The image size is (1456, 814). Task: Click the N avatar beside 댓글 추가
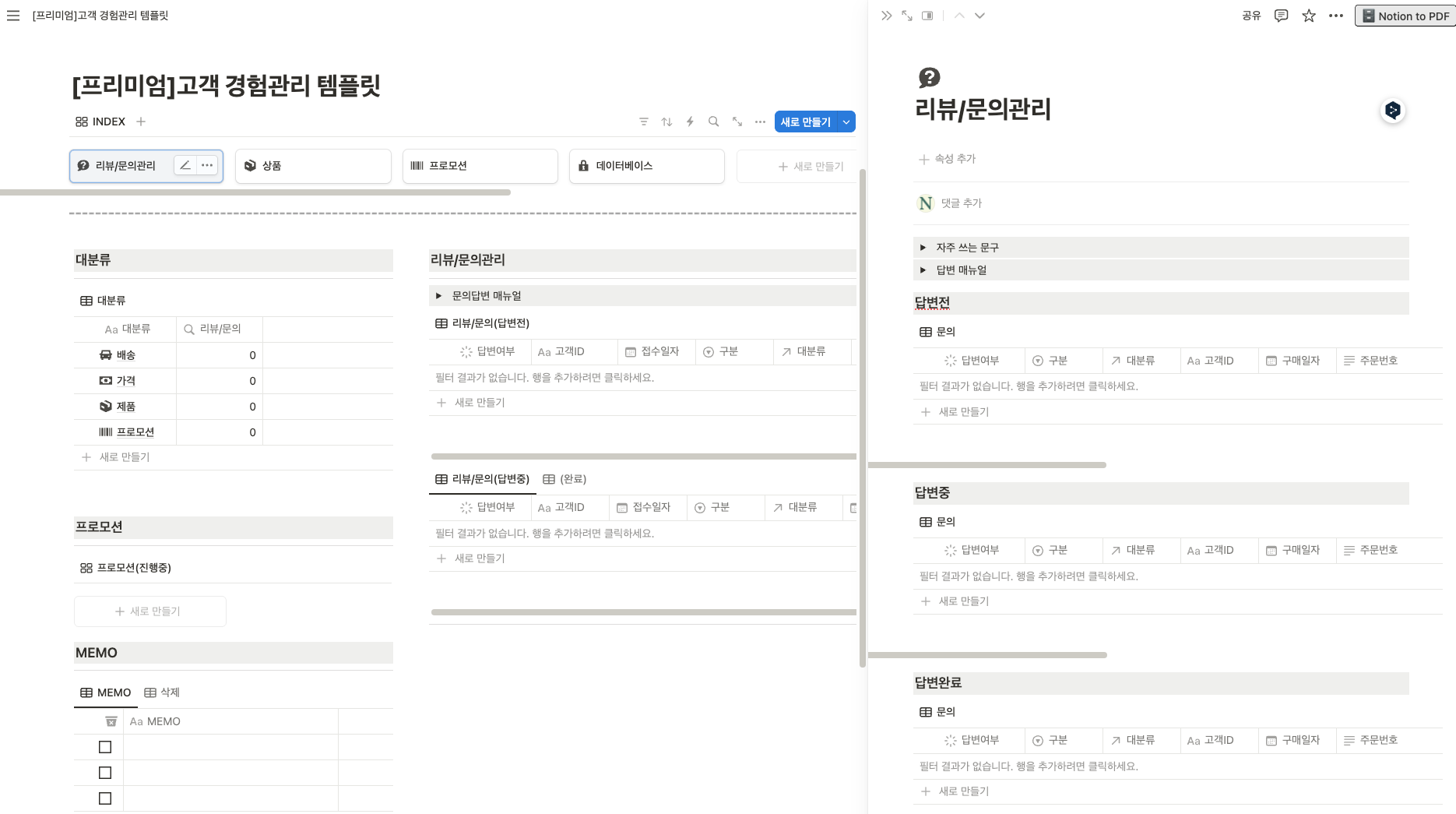pos(926,203)
